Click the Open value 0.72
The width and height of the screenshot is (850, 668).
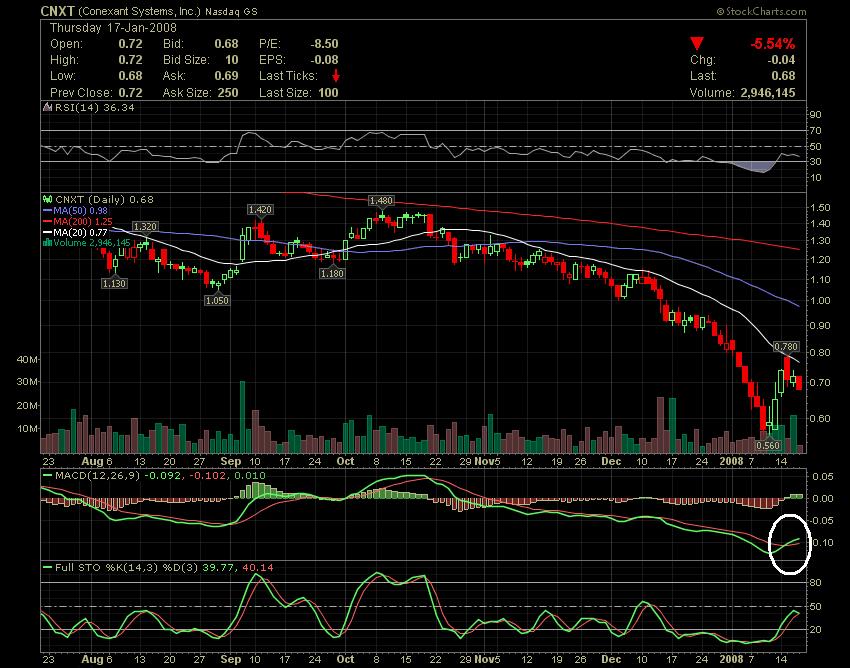pos(131,44)
